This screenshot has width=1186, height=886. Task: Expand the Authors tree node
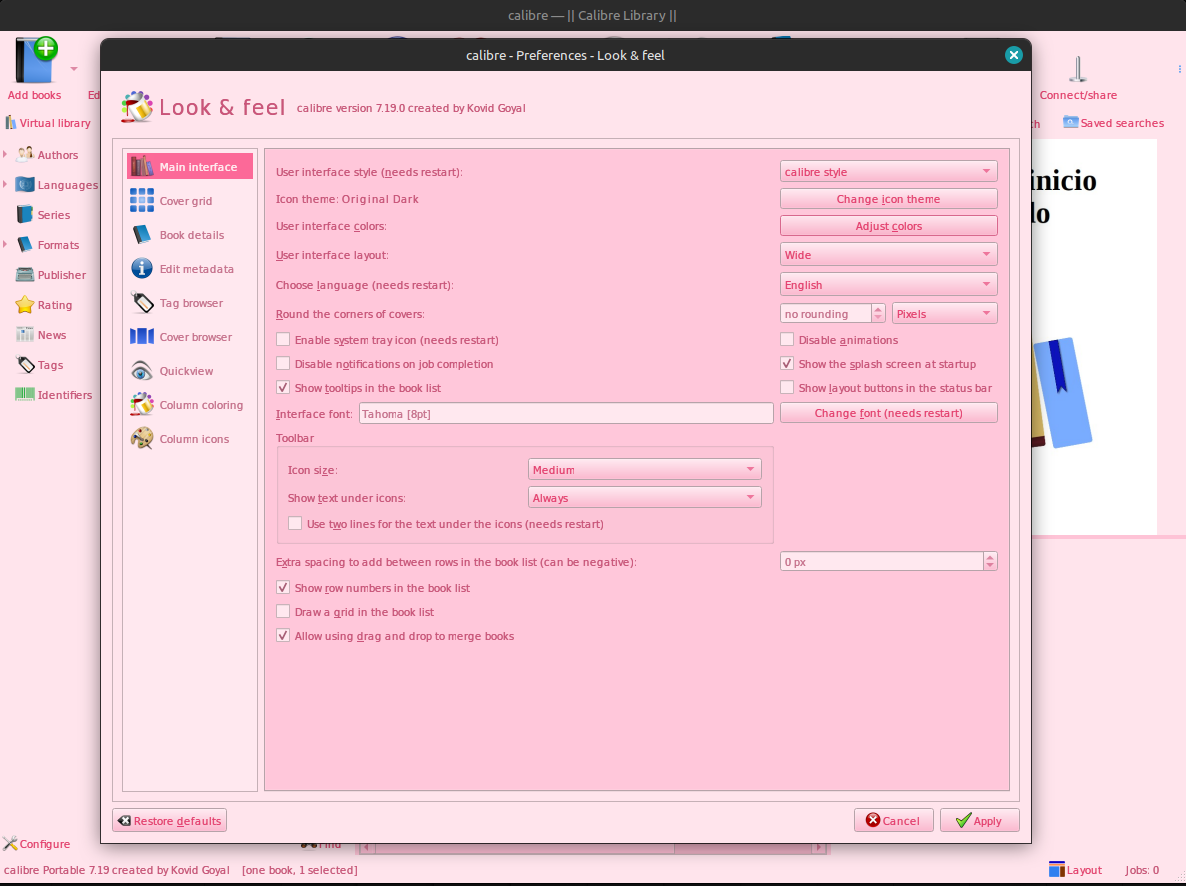coord(5,154)
